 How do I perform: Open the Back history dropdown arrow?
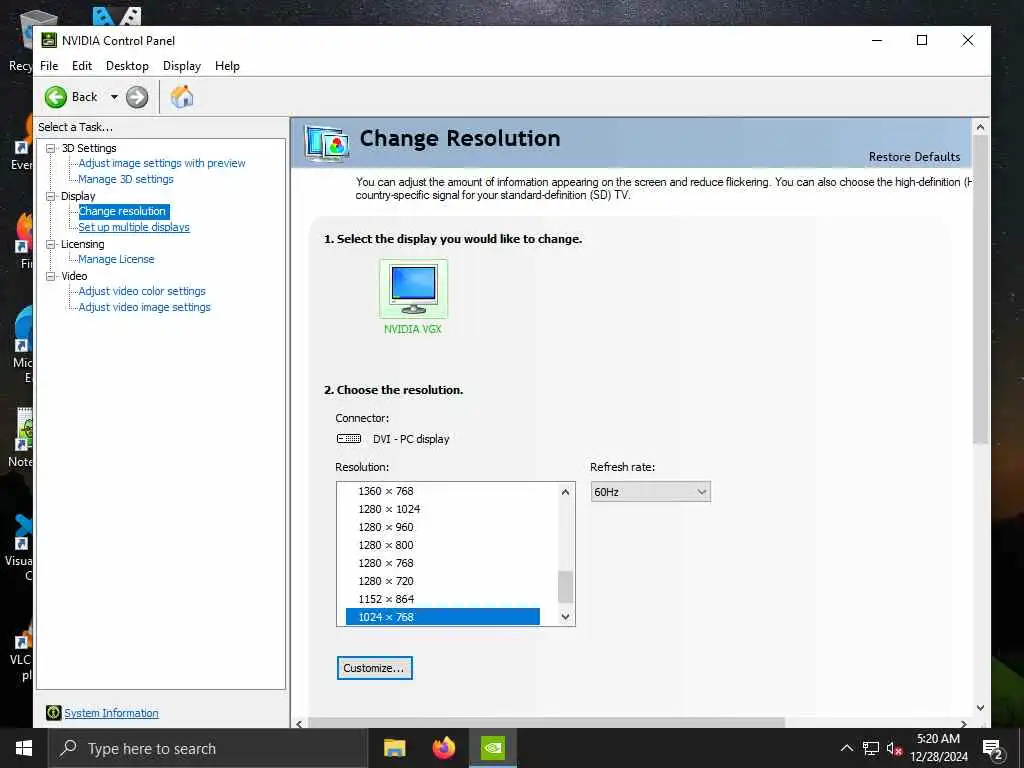[x=114, y=97]
